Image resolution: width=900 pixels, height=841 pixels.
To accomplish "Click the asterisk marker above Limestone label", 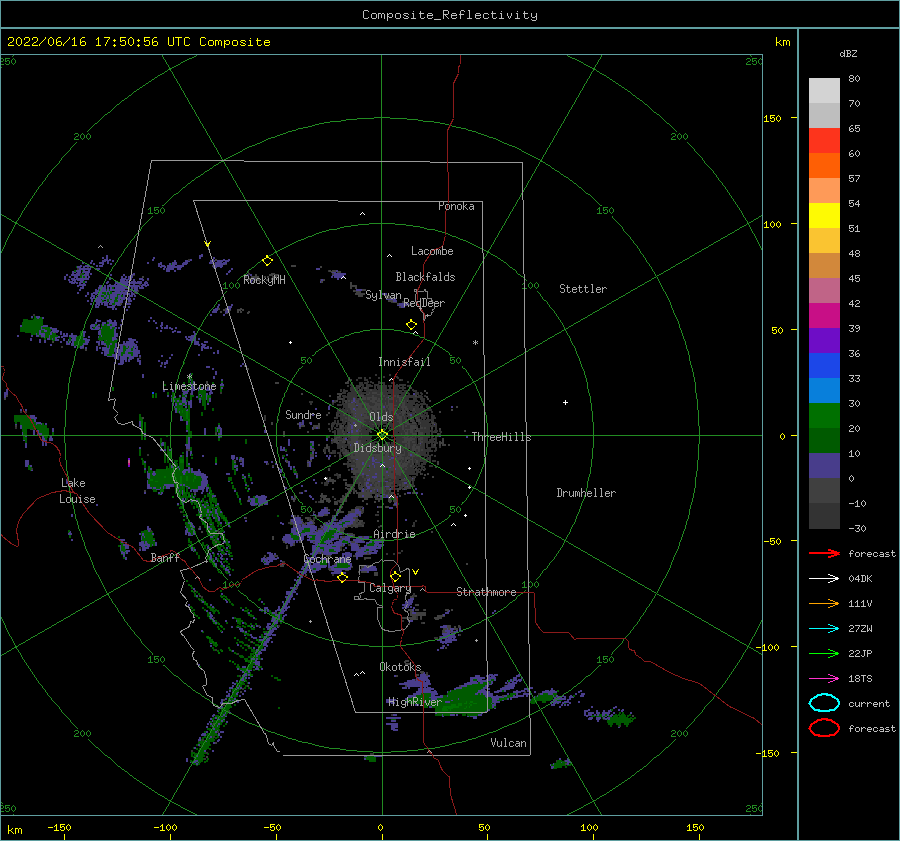I will coord(189,377).
